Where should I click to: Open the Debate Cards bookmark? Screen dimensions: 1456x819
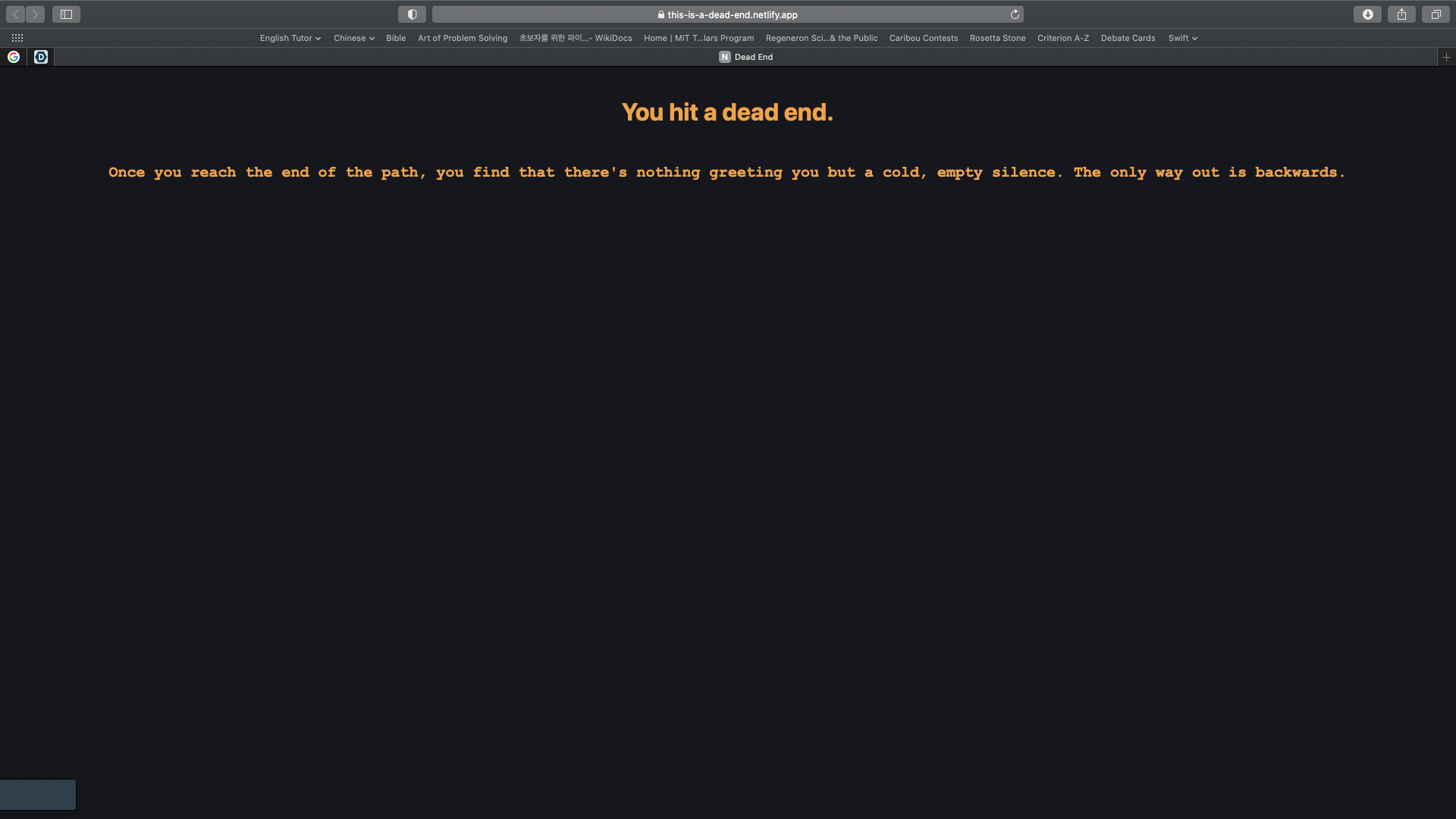(1128, 38)
